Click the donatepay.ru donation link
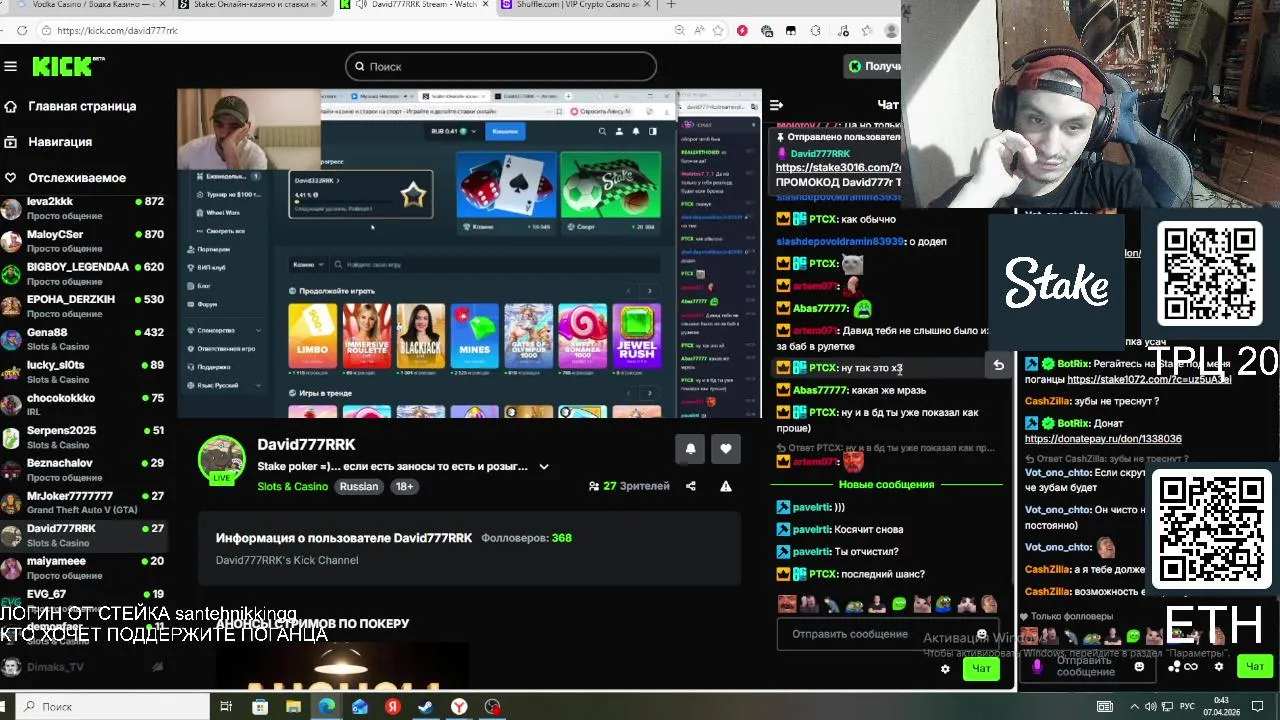The height and width of the screenshot is (720, 1280). pos(1103,439)
